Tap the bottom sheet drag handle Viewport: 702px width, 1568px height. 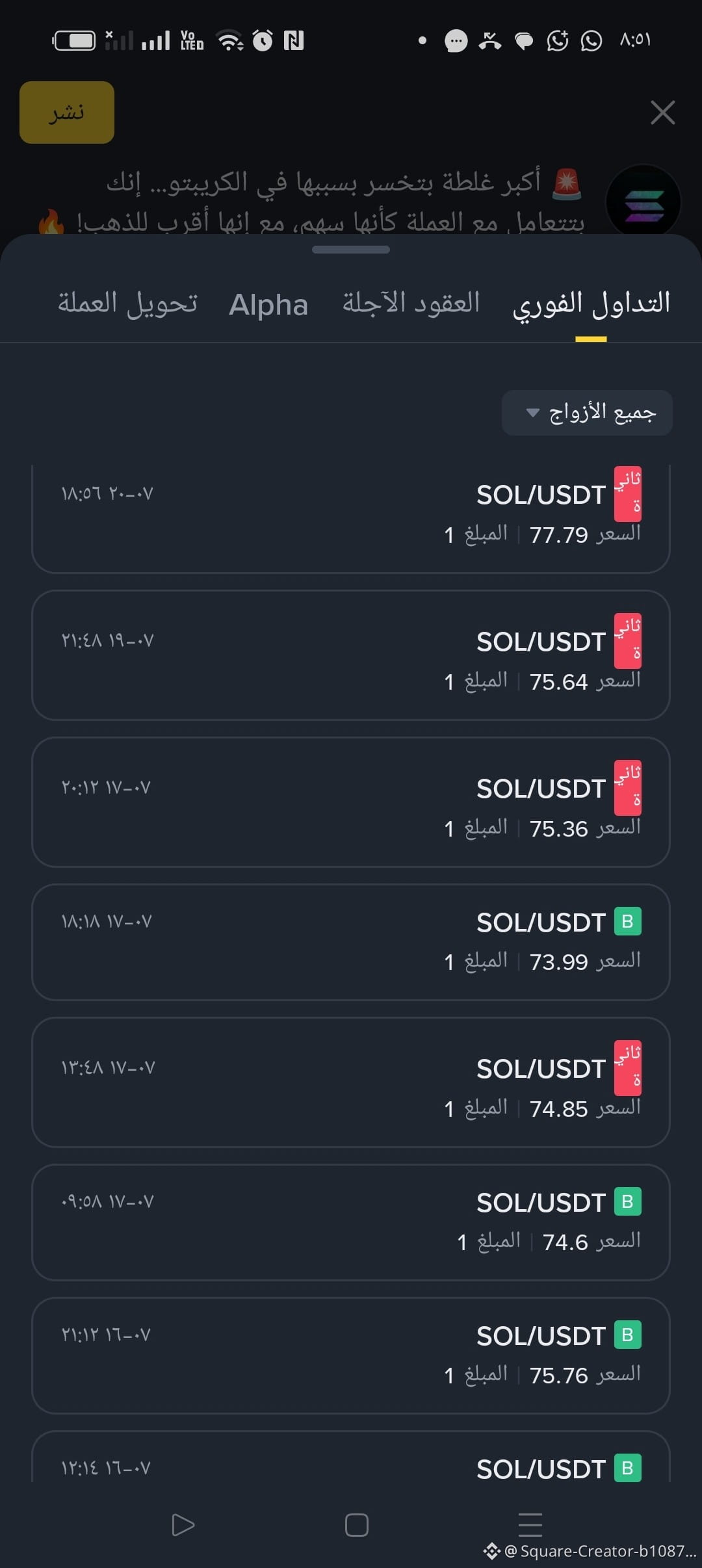coord(351,250)
